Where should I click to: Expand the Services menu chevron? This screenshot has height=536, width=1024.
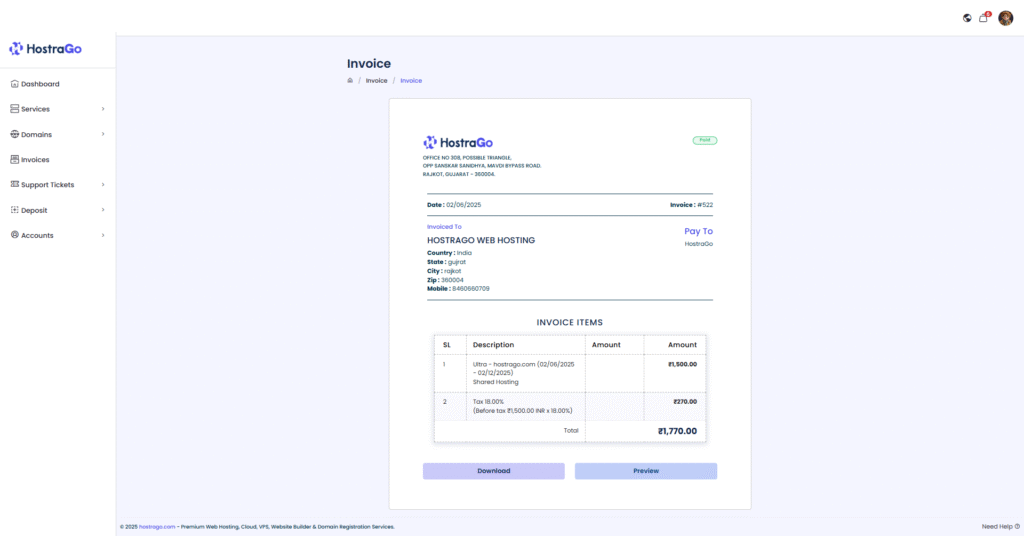[103, 109]
